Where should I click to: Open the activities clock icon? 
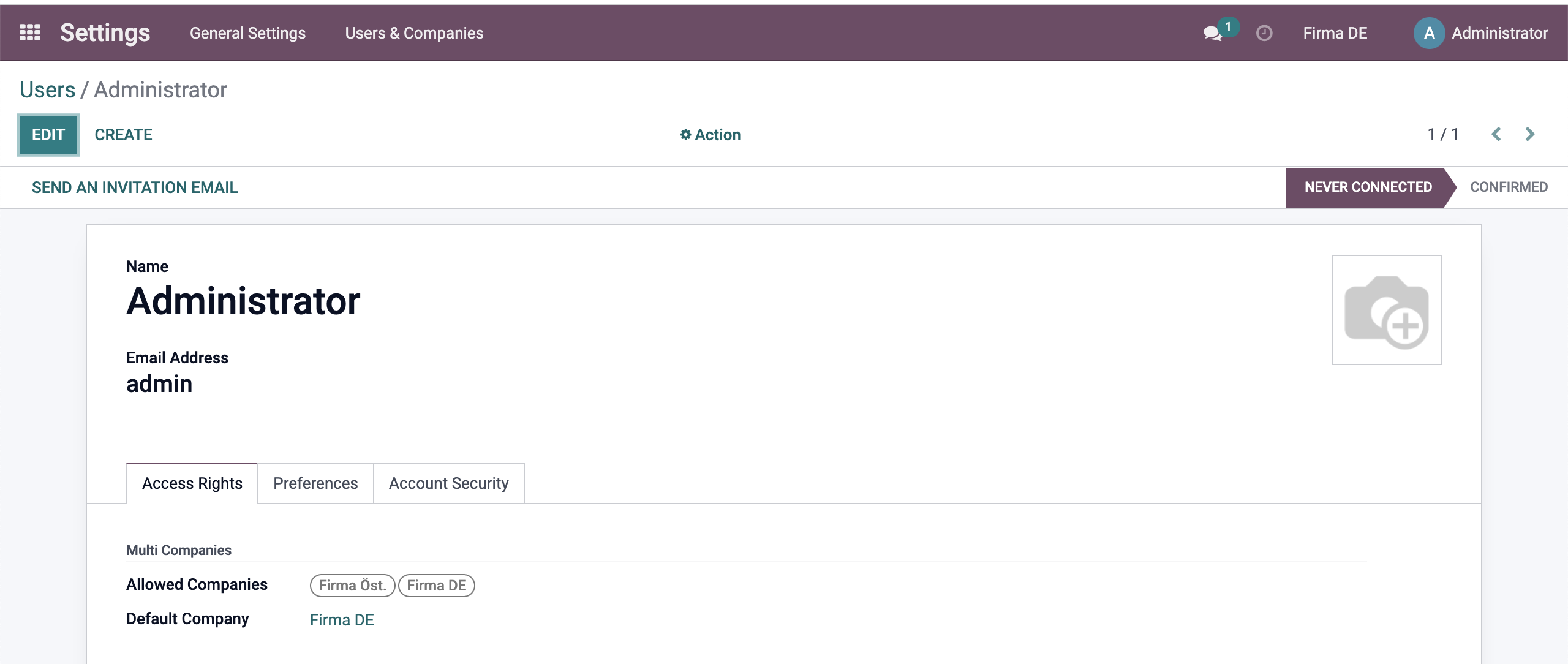(1264, 33)
